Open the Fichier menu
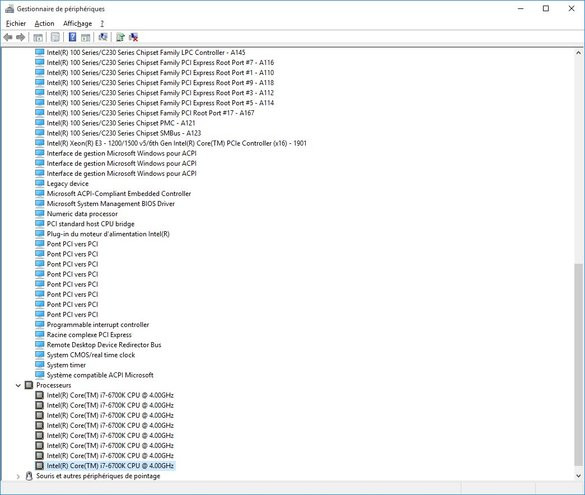 coord(16,24)
